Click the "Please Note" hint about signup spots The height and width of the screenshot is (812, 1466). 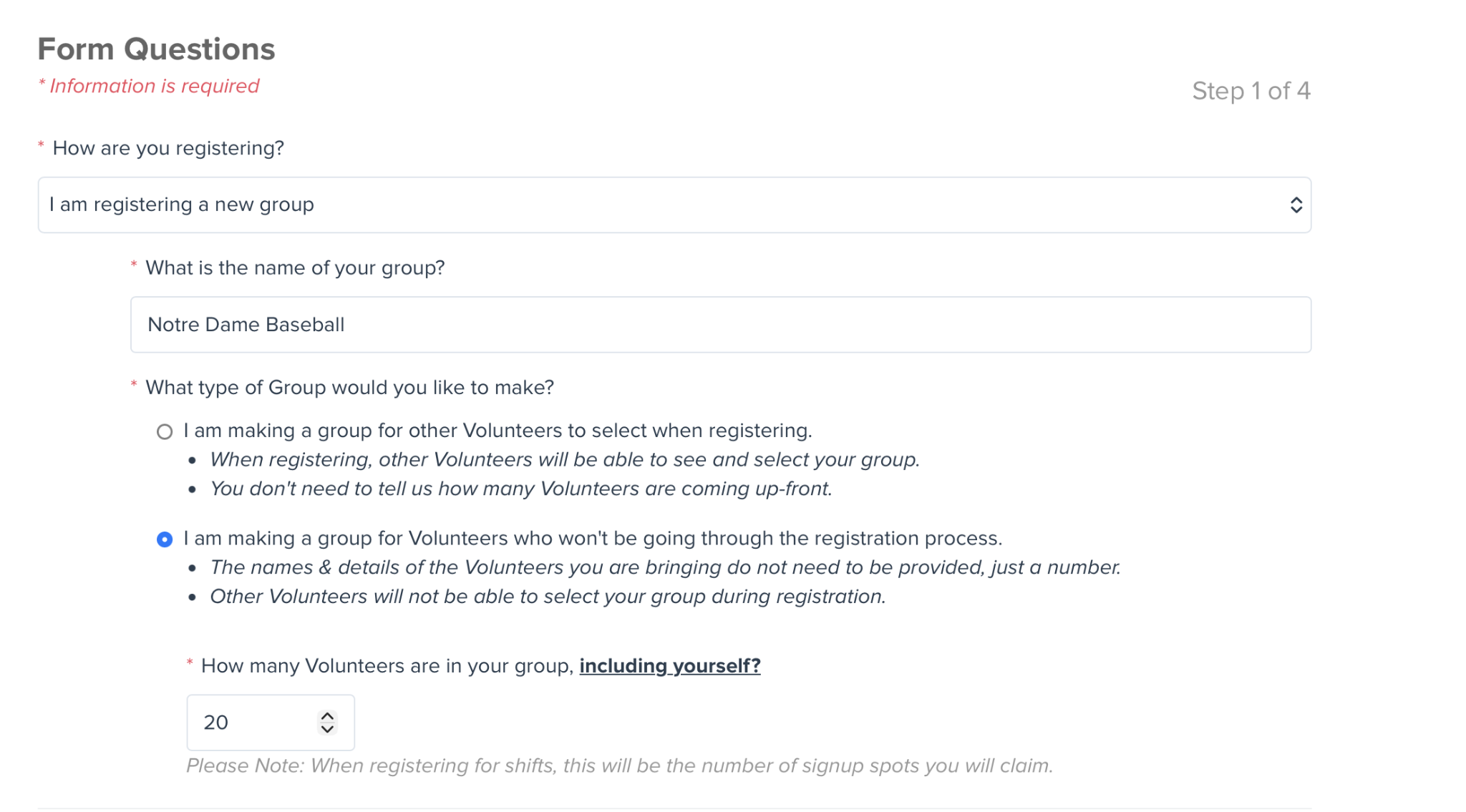point(620,766)
